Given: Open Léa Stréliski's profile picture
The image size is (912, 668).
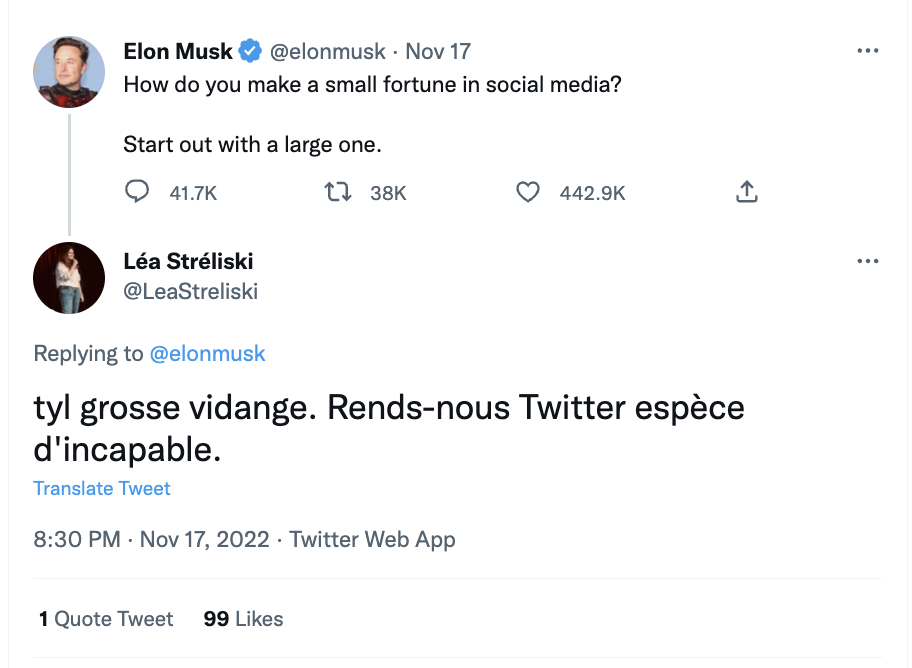Looking at the screenshot, I should 69,278.
